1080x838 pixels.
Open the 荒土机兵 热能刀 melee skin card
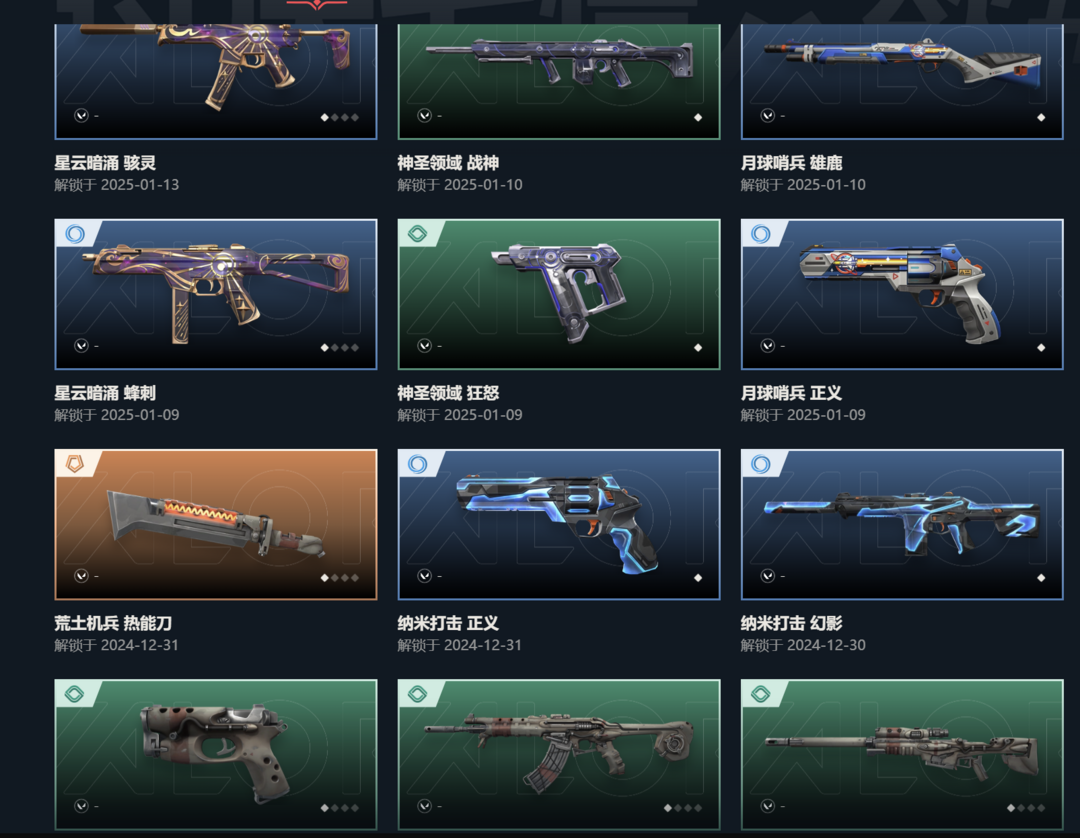[x=216, y=525]
